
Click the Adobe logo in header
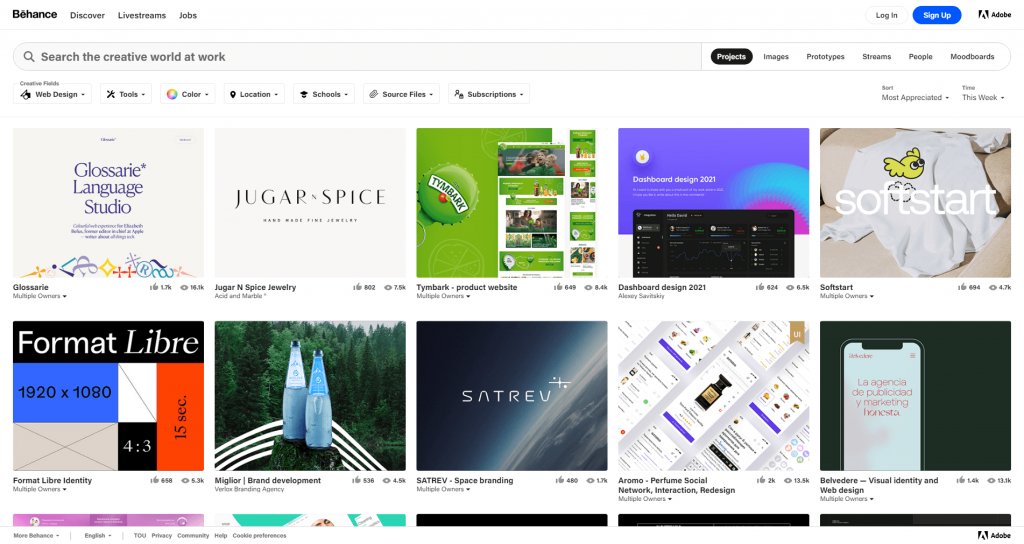pyautogui.click(x=995, y=15)
